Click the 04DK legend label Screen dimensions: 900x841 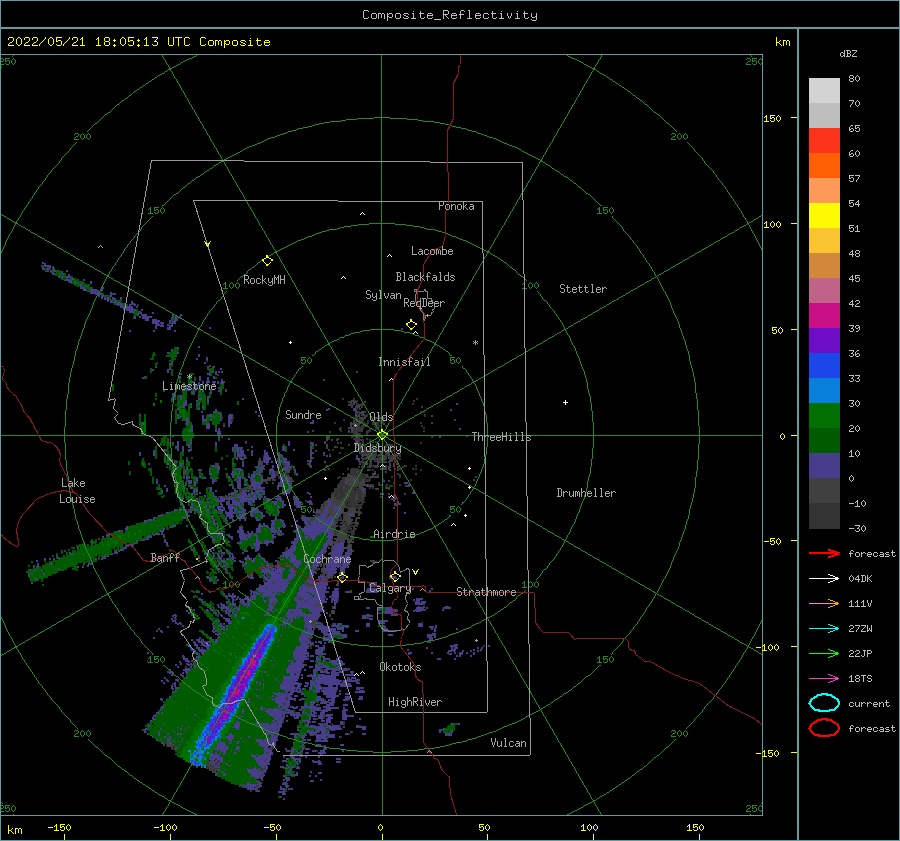pos(860,579)
